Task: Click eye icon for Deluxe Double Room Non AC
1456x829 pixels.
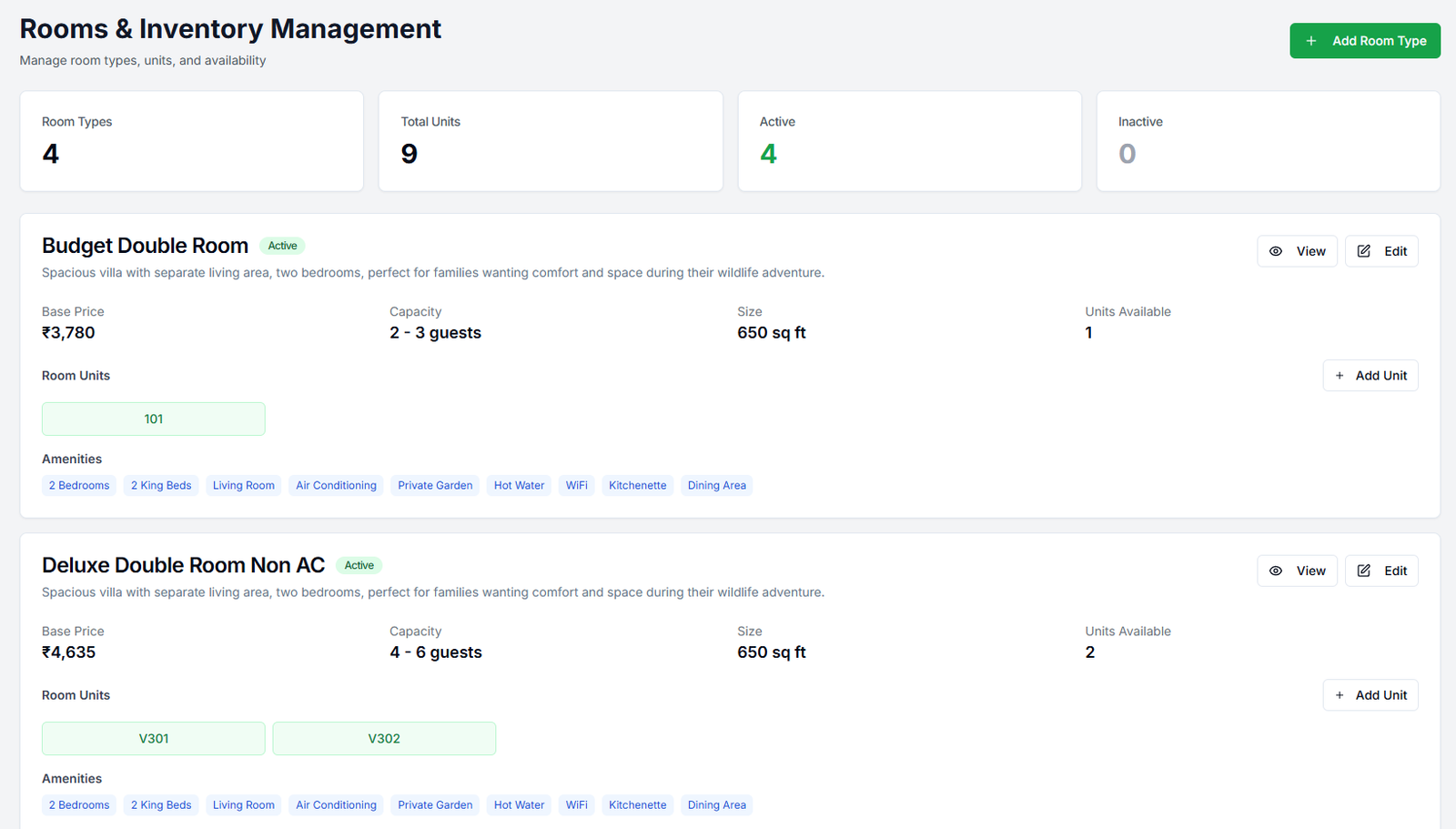Action: 1276,571
